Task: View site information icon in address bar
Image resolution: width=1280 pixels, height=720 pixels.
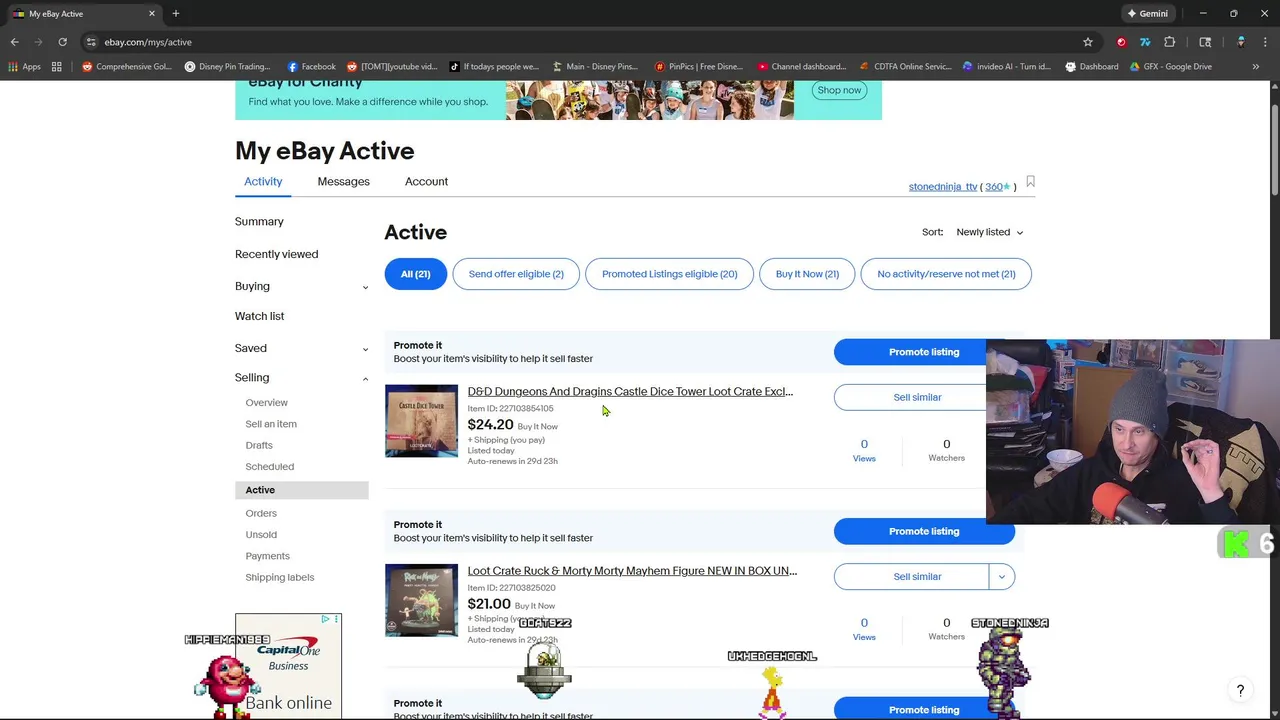Action: pos(90,42)
